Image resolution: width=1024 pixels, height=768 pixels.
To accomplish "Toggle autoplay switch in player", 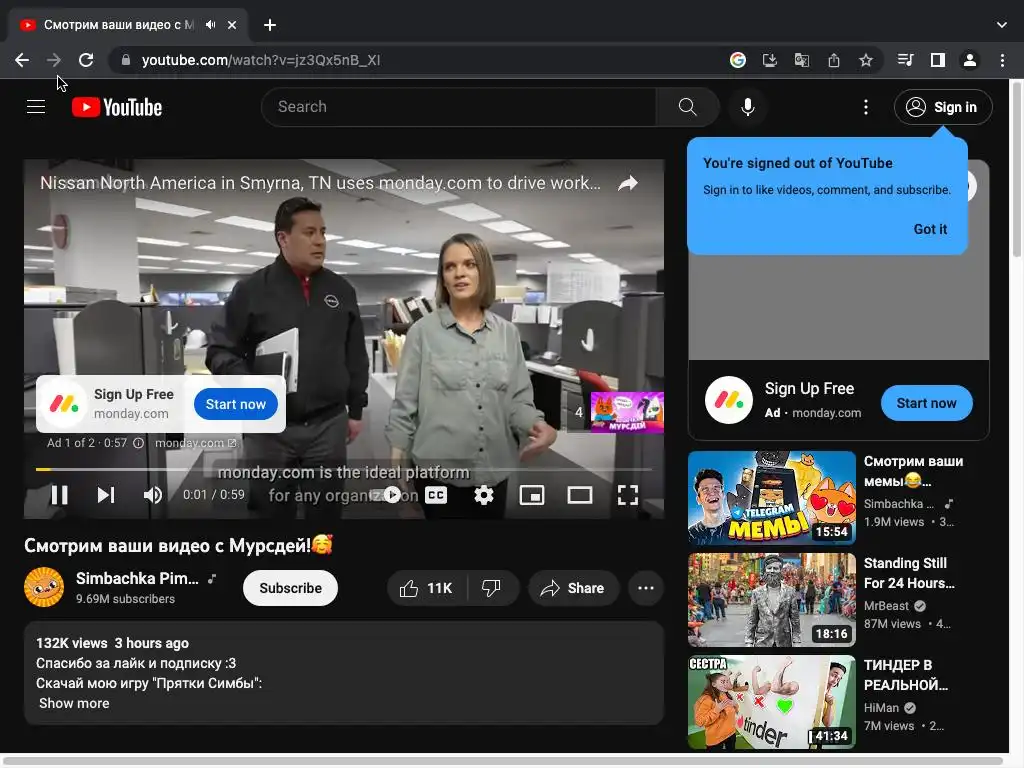I will (x=392, y=495).
